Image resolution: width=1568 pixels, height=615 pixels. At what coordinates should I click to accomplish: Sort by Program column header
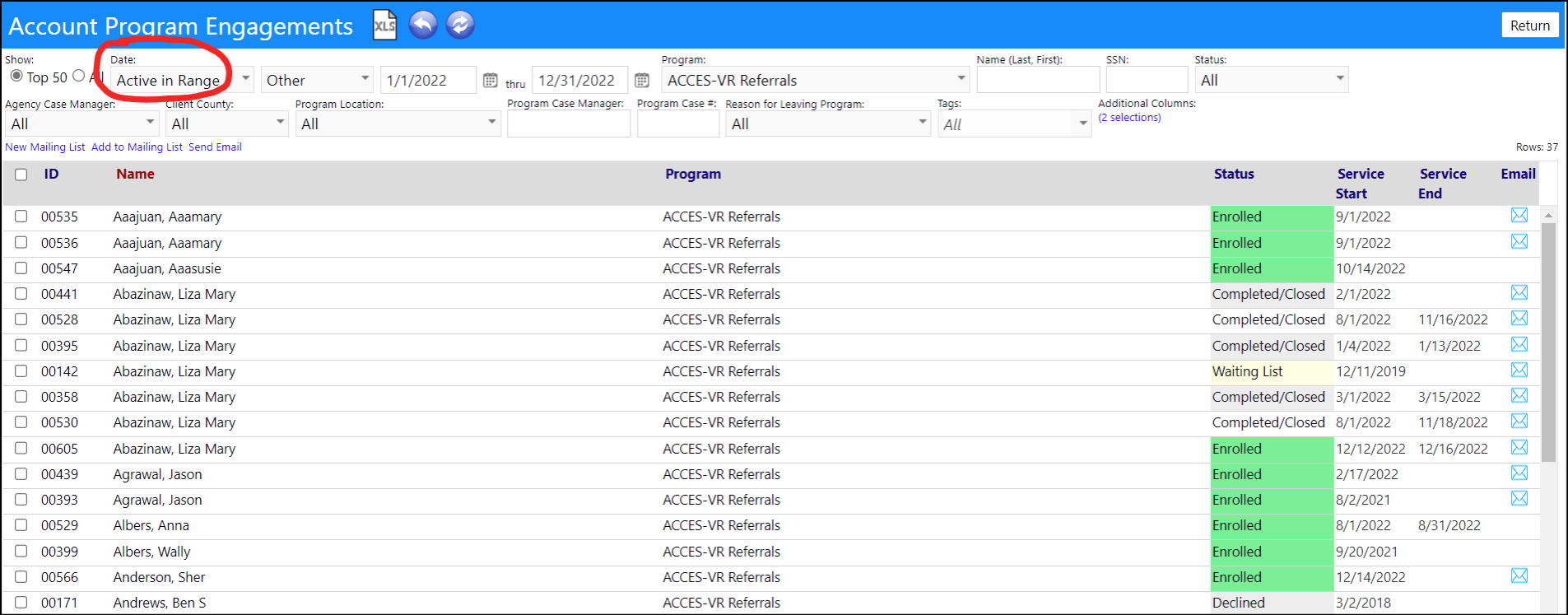(693, 174)
